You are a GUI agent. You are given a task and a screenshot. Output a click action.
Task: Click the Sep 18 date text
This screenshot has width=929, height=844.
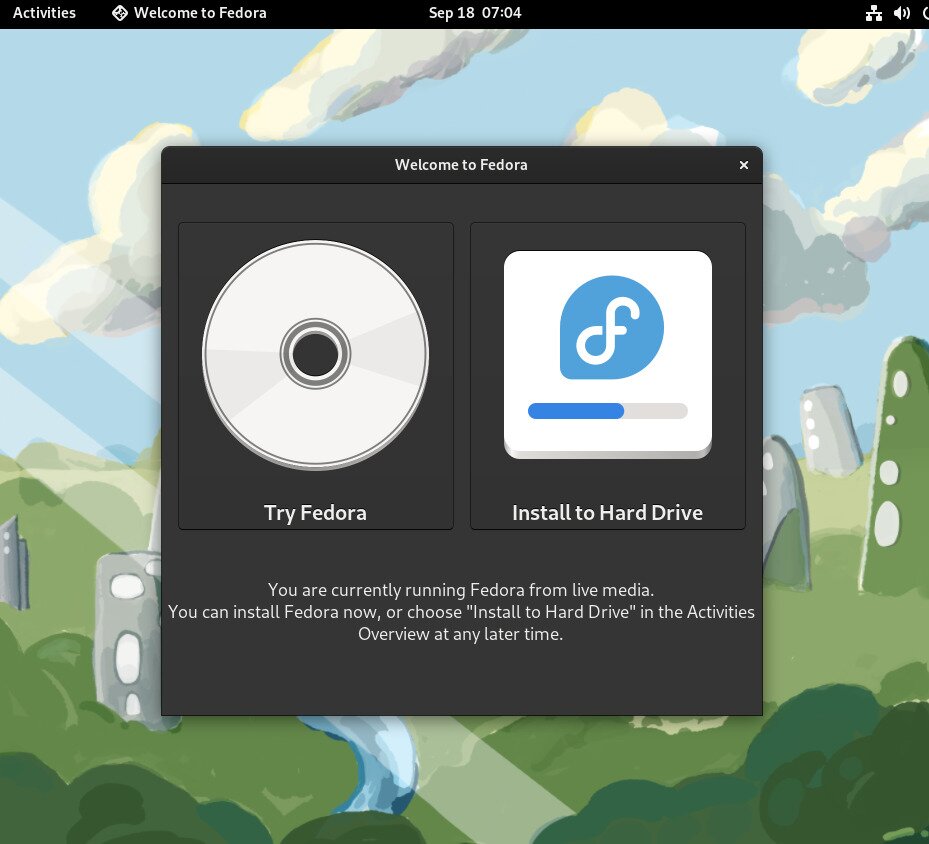point(451,13)
